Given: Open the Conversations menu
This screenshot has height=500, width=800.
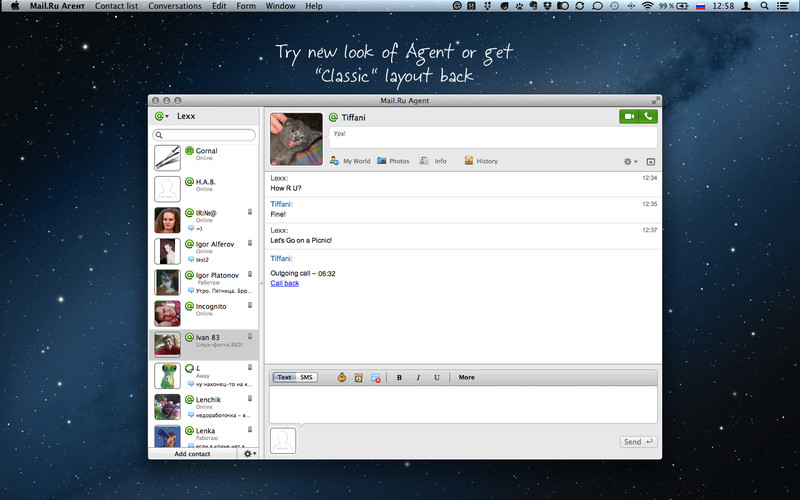Looking at the screenshot, I should point(175,6).
